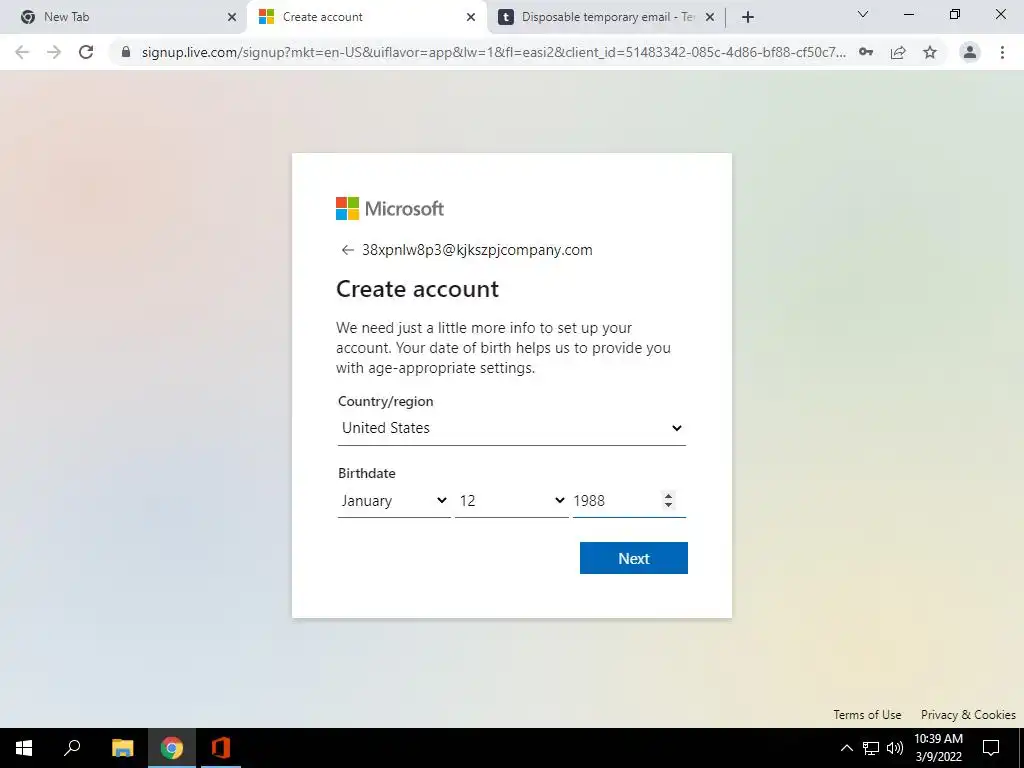1024x768 pixels.
Task: Click the Country/region label
Action: (385, 402)
